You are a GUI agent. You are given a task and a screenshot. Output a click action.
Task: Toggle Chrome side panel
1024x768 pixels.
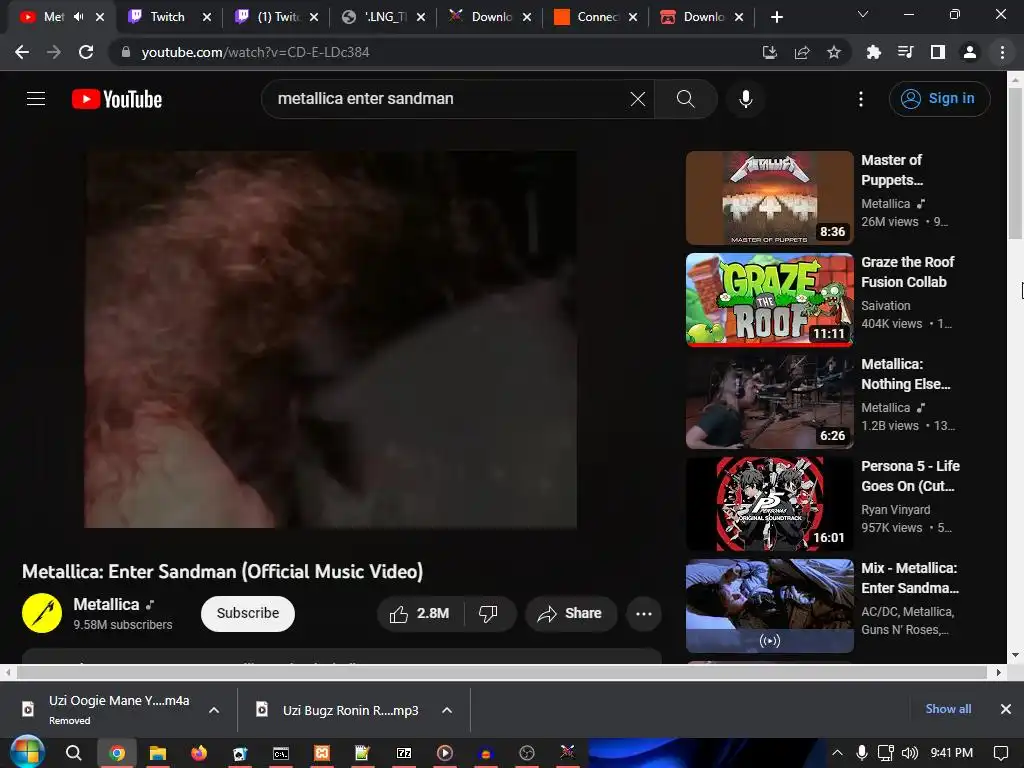[x=938, y=52]
